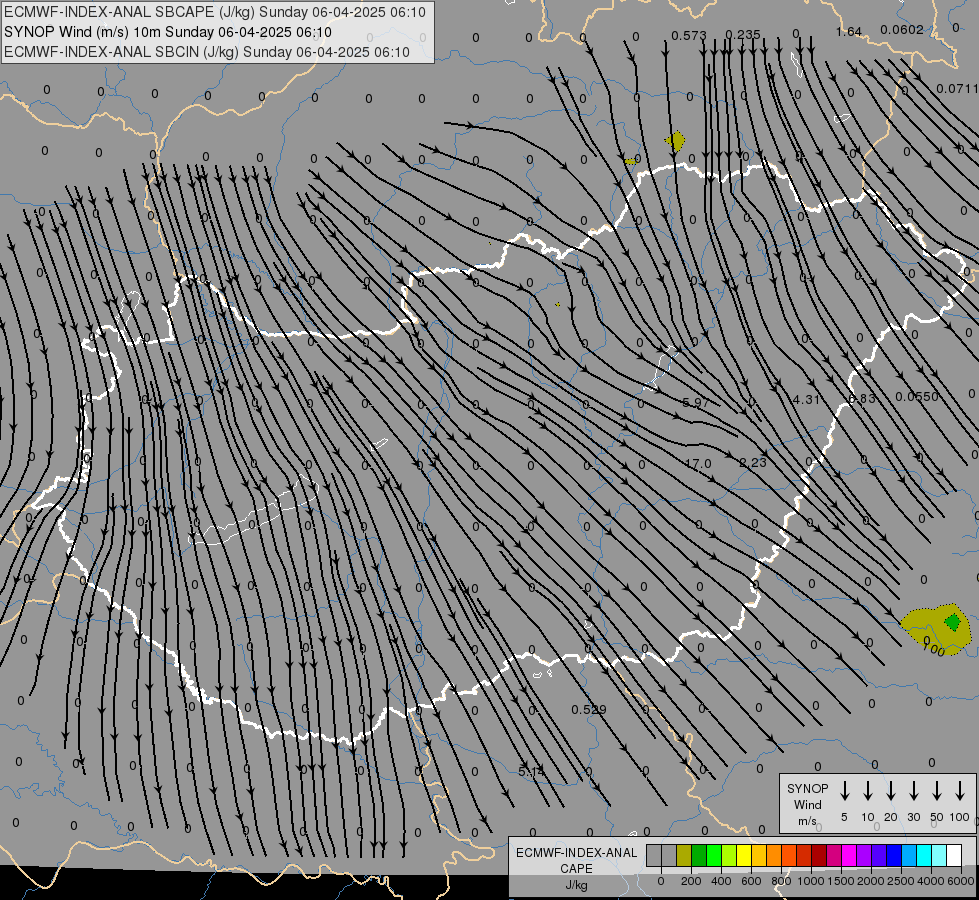Click the 30 m/s wind arrow in legend
The height and width of the screenshot is (900, 979).
(913, 791)
